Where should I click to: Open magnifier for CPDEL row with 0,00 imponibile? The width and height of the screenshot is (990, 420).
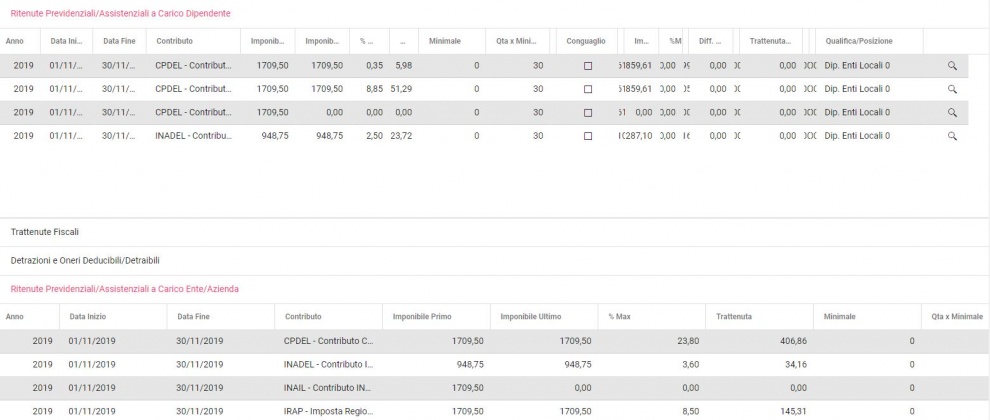click(x=952, y=112)
